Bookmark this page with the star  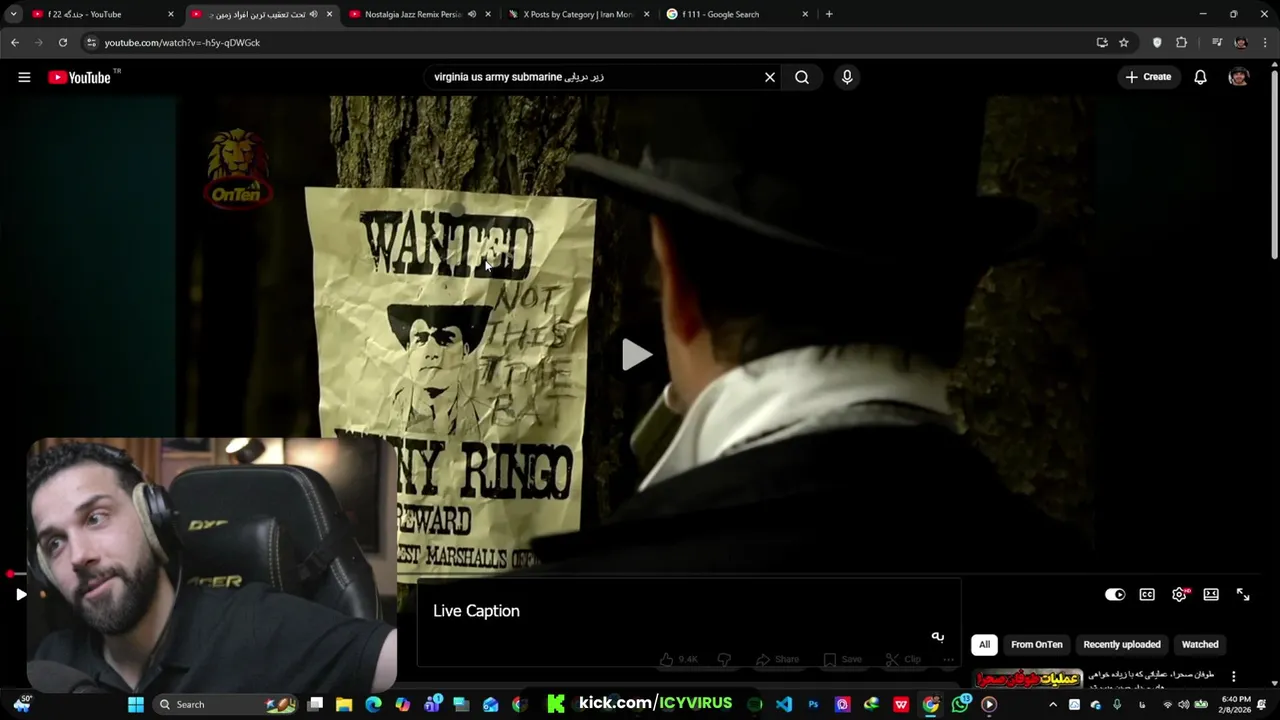(x=1124, y=42)
